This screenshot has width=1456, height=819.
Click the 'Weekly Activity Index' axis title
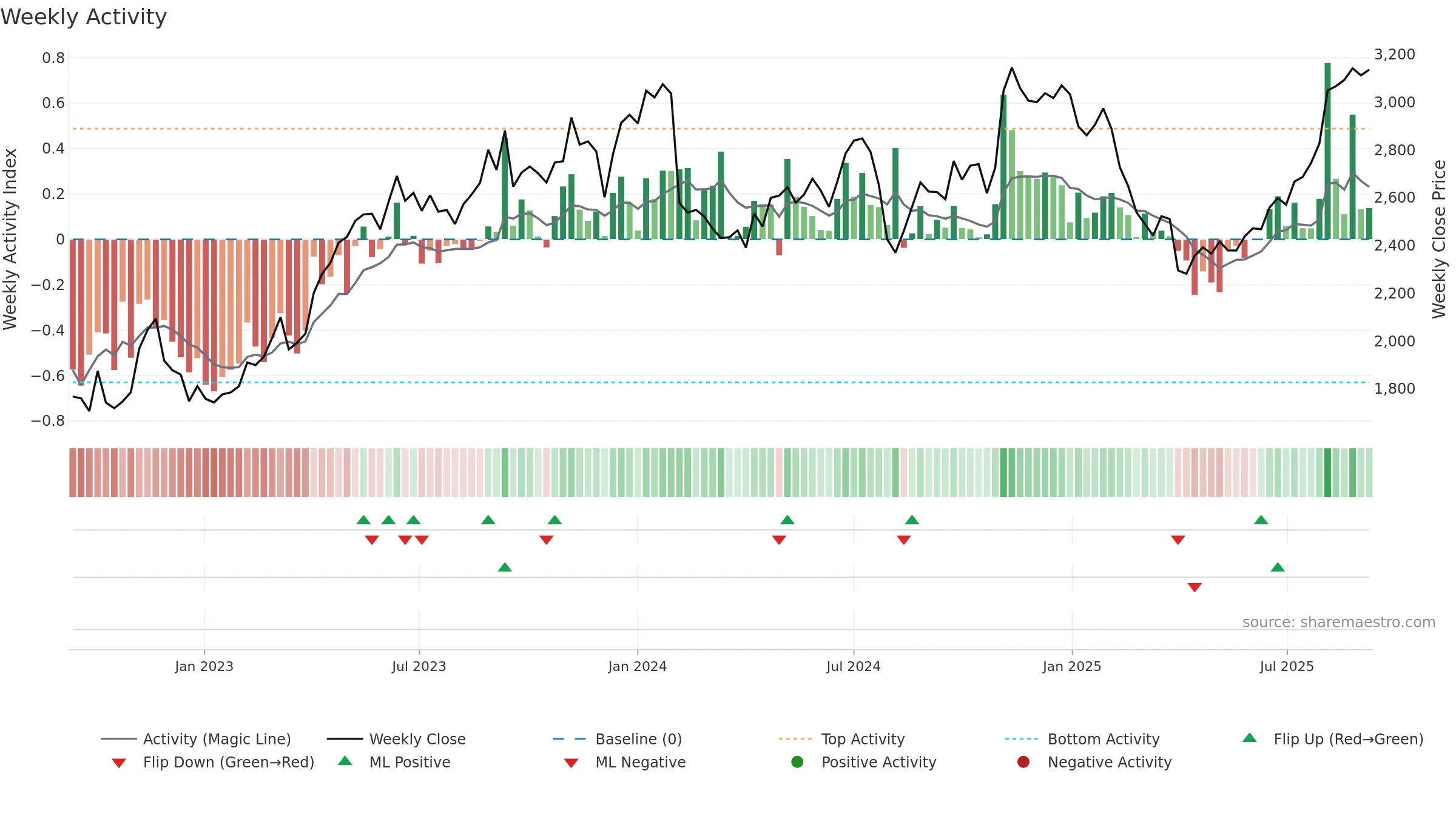coord(10,239)
